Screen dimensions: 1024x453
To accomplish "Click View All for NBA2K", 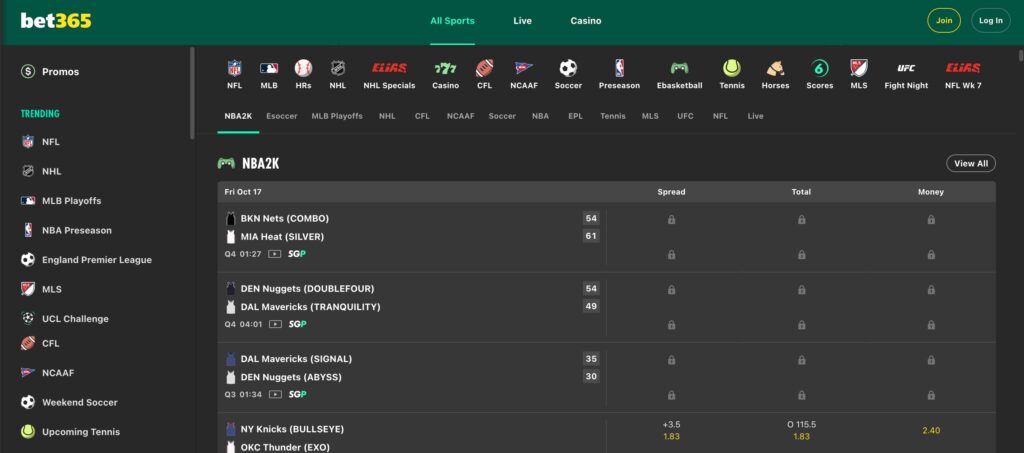I will [x=970, y=163].
